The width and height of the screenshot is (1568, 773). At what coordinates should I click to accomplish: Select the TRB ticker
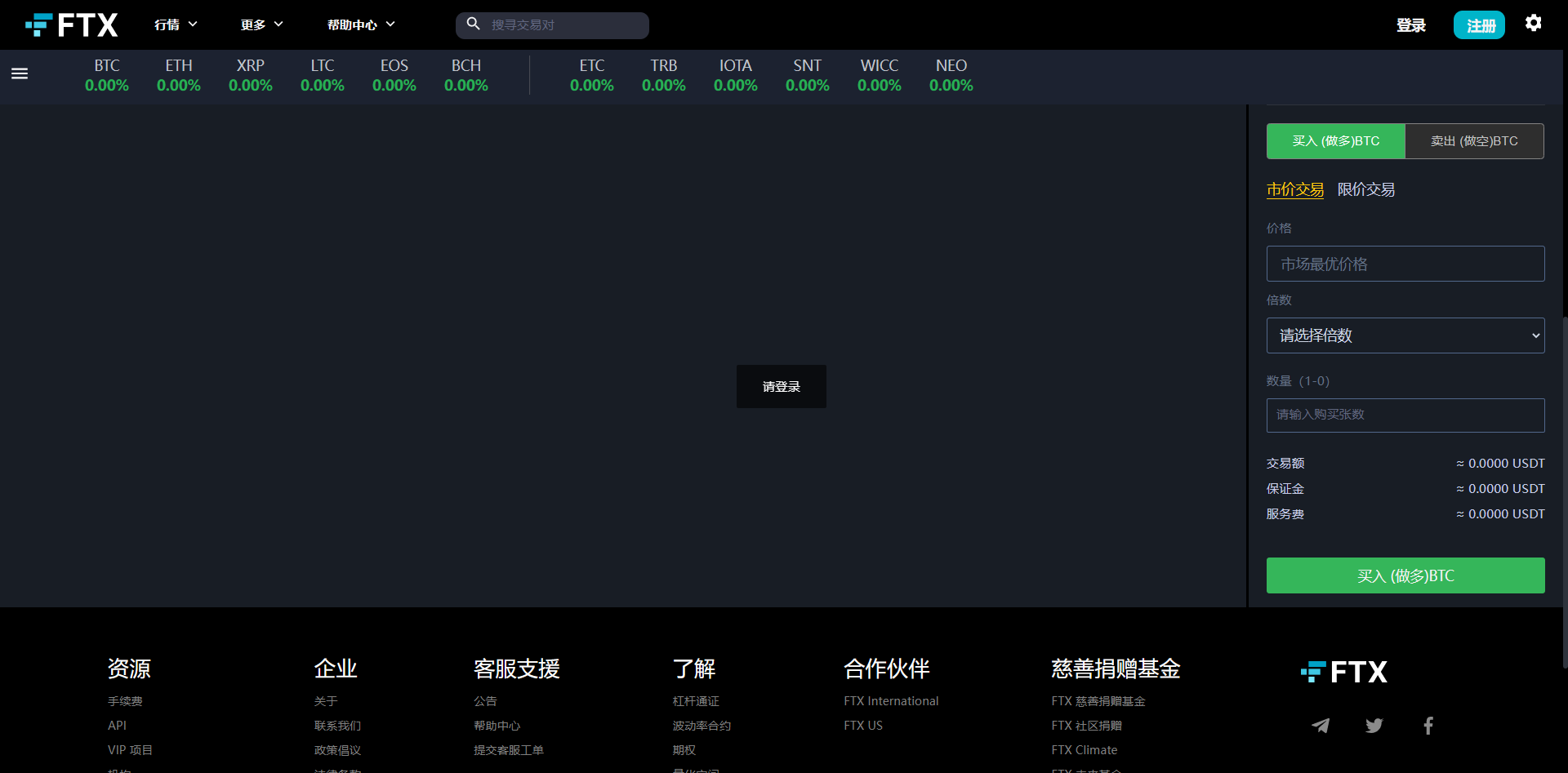tap(664, 75)
